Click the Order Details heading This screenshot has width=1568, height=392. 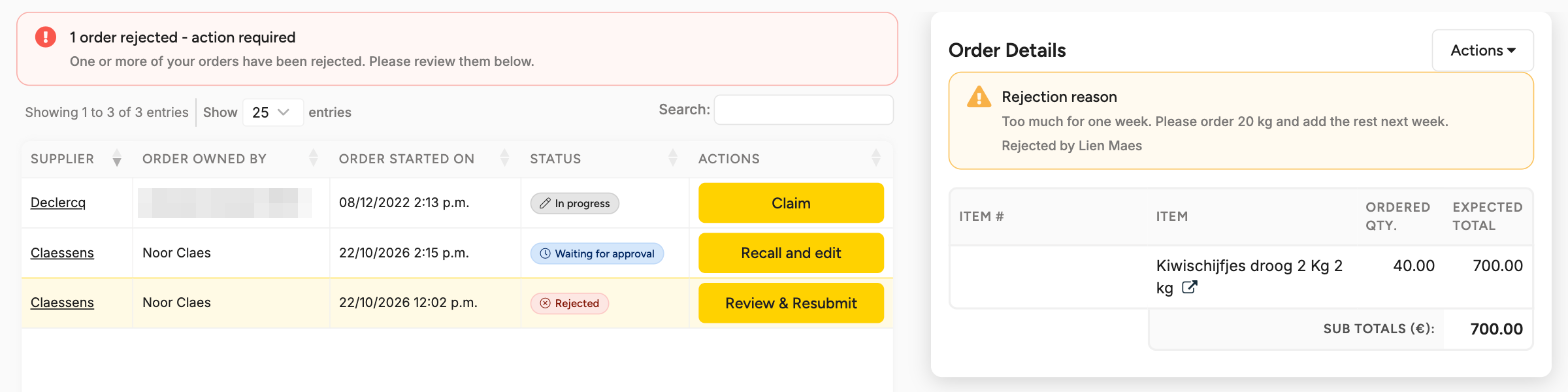[1007, 50]
